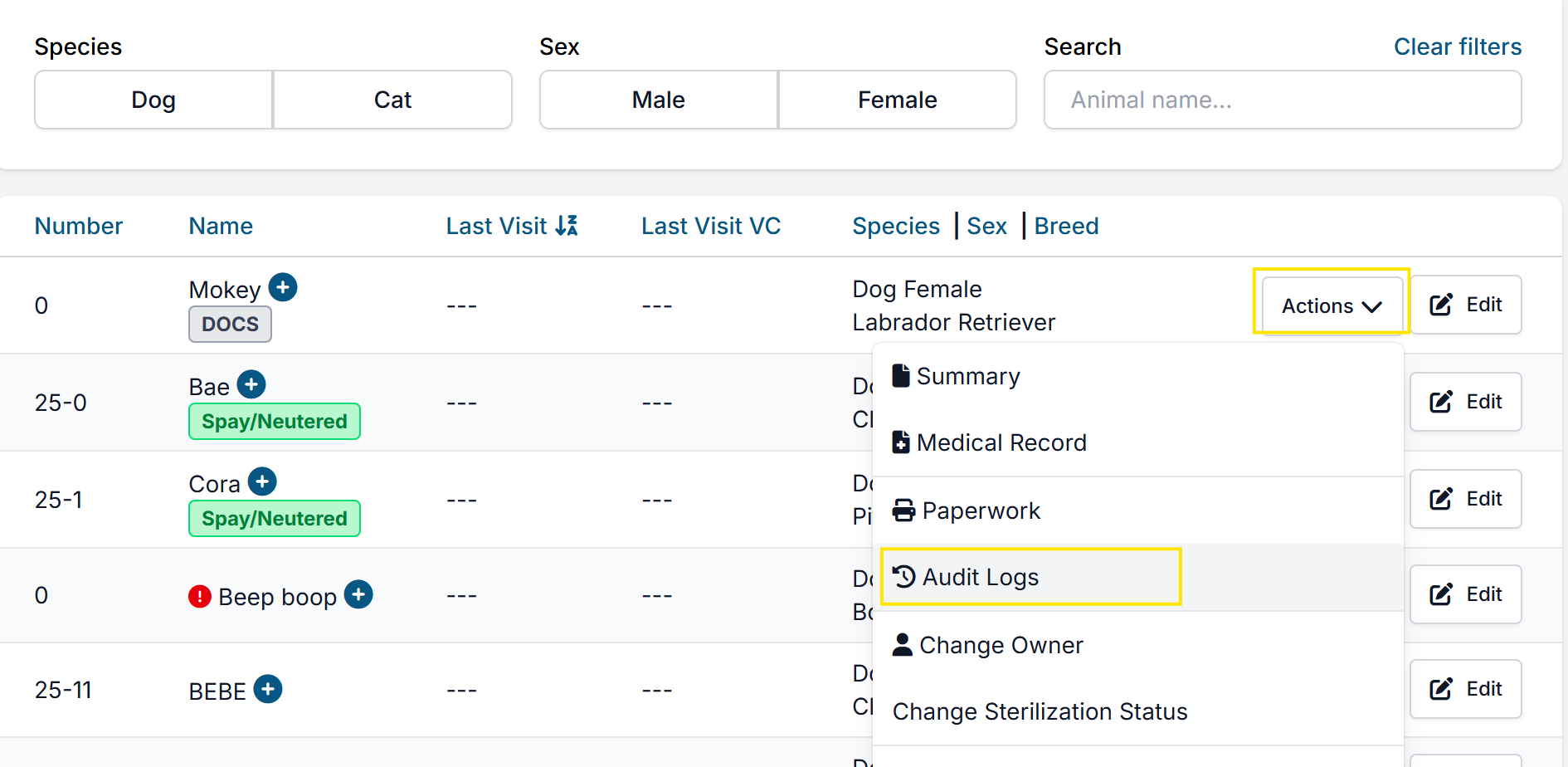Click the Clear filters link
The height and width of the screenshot is (767, 1568).
click(x=1457, y=46)
